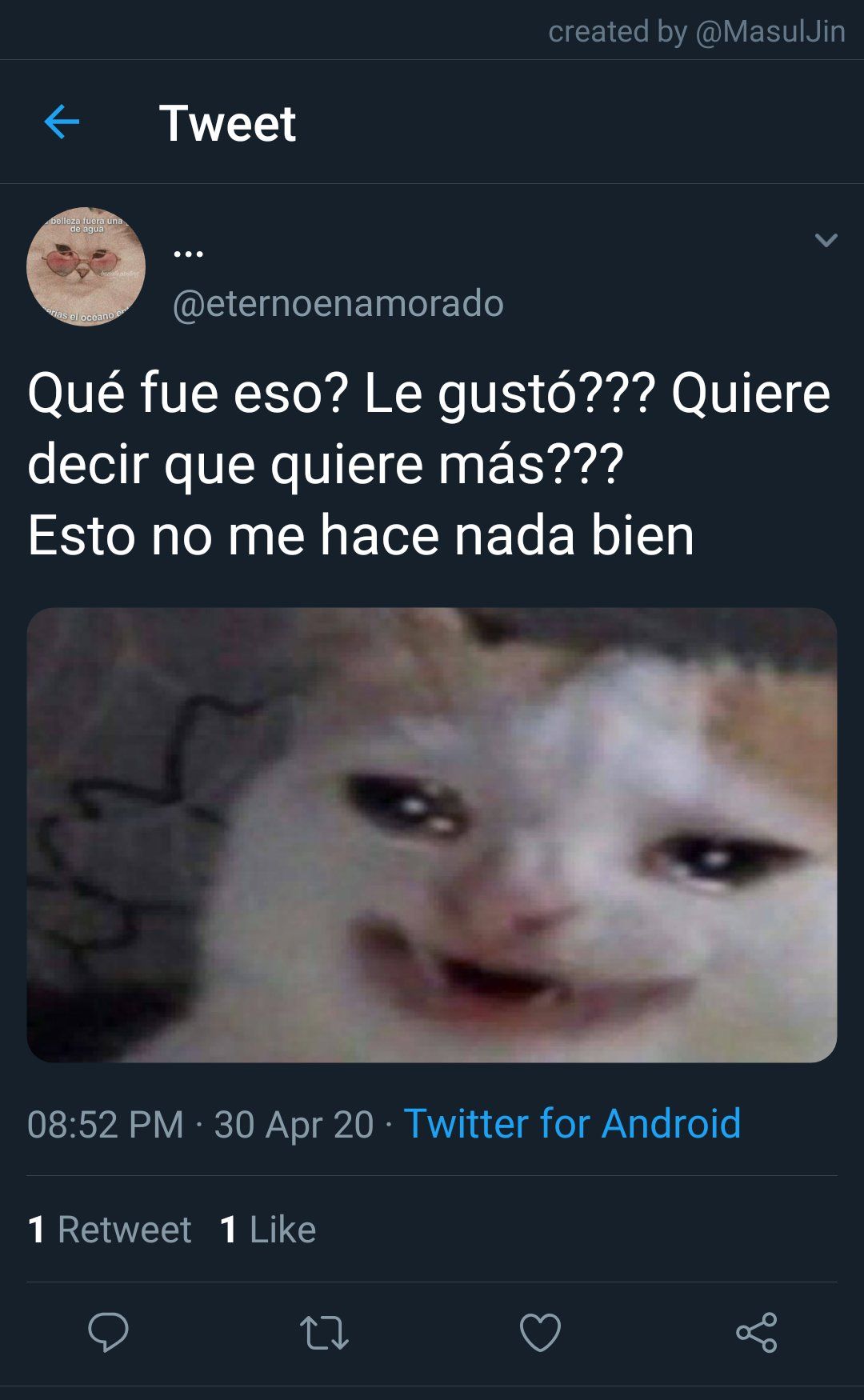Click the 'decir que quiere más???' line
Viewport: 864px width, 1400px height.
click(x=326, y=466)
